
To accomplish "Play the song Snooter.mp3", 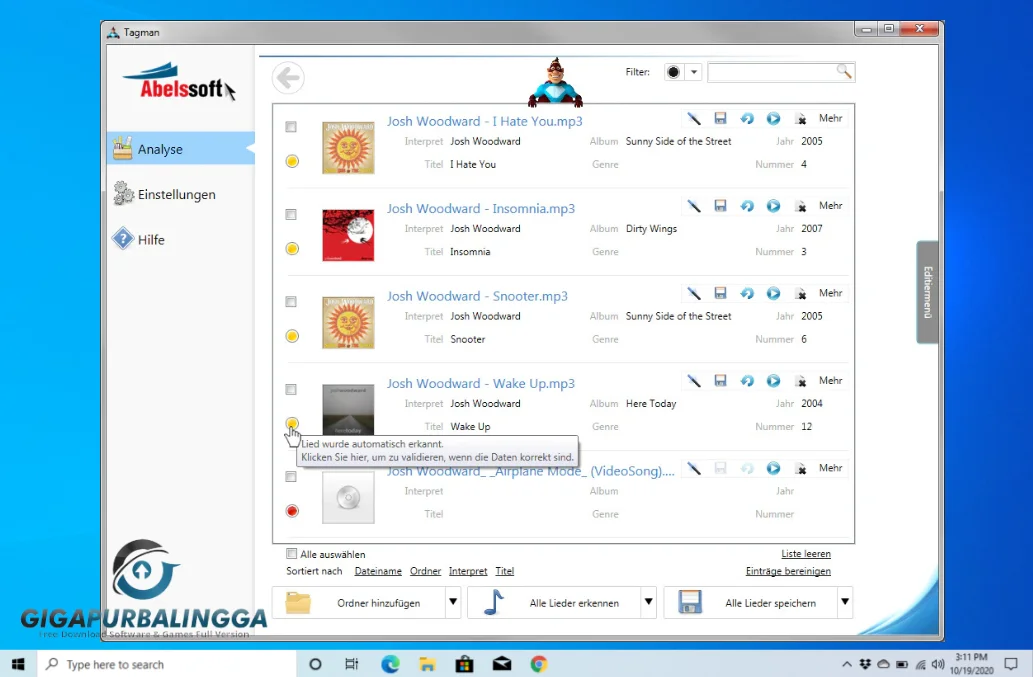I will tap(773, 293).
